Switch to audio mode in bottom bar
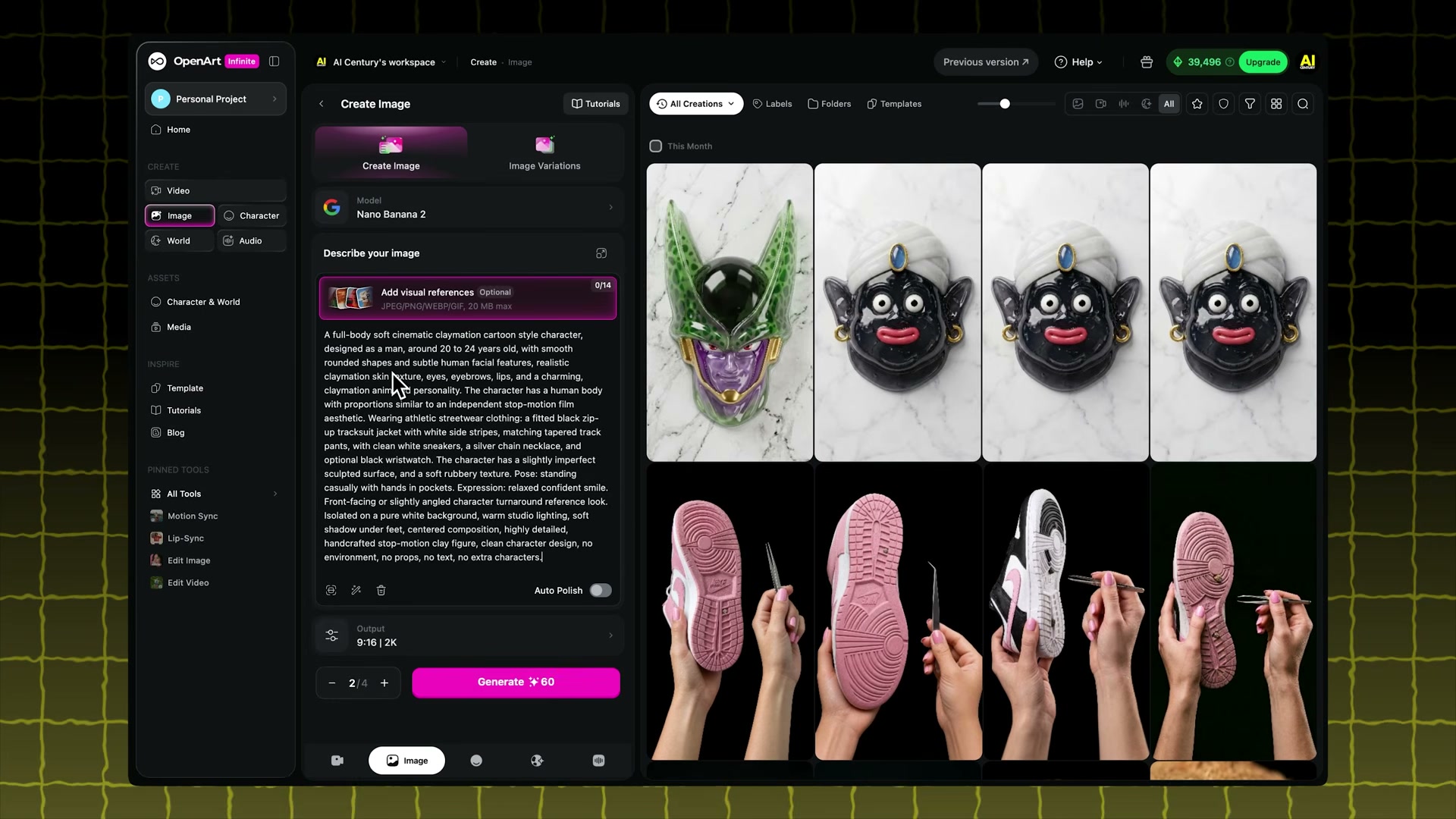The width and height of the screenshot is (1456, 819). (x=598, y=761)
